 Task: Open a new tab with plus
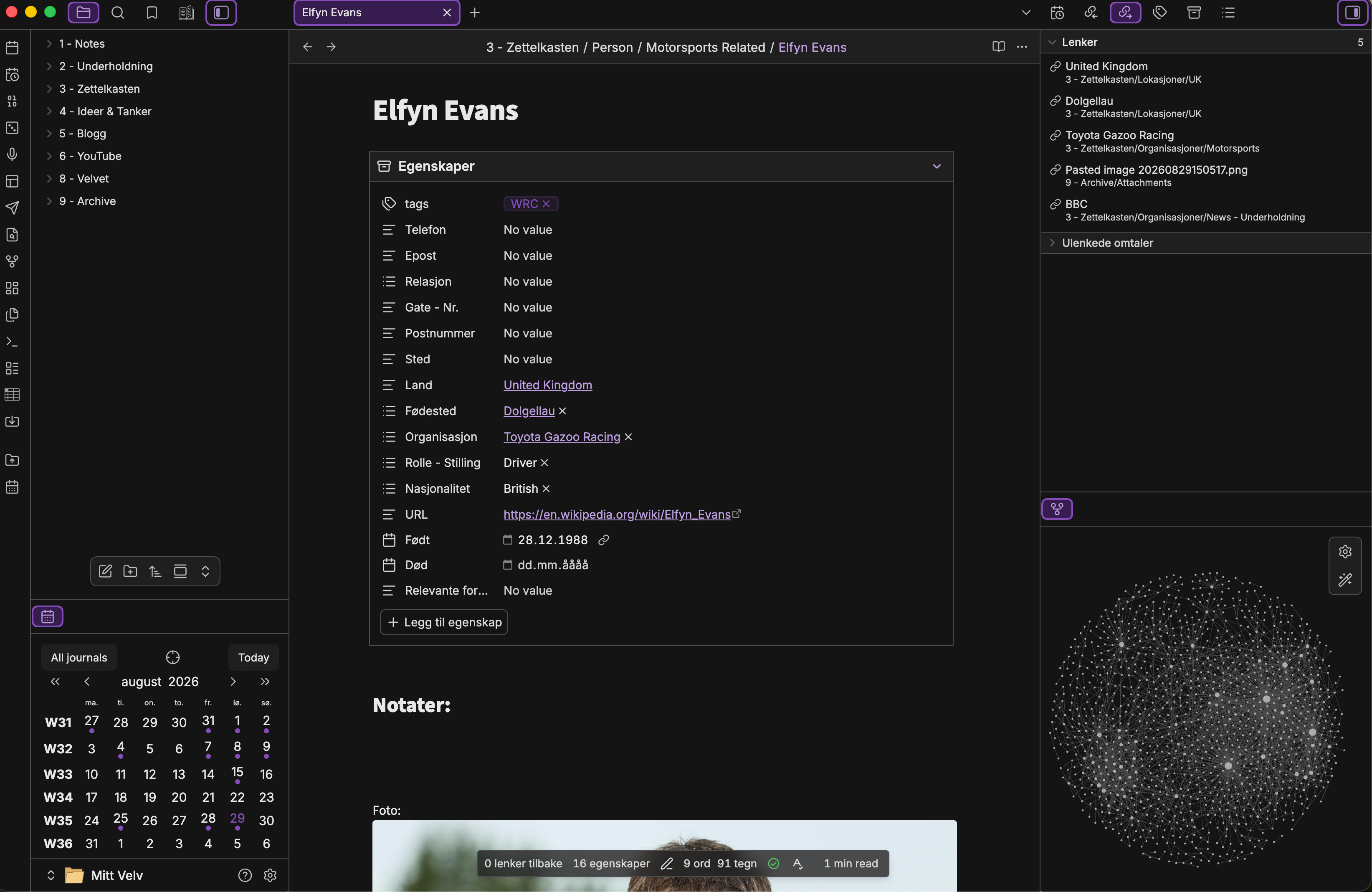tap(474, 13)
